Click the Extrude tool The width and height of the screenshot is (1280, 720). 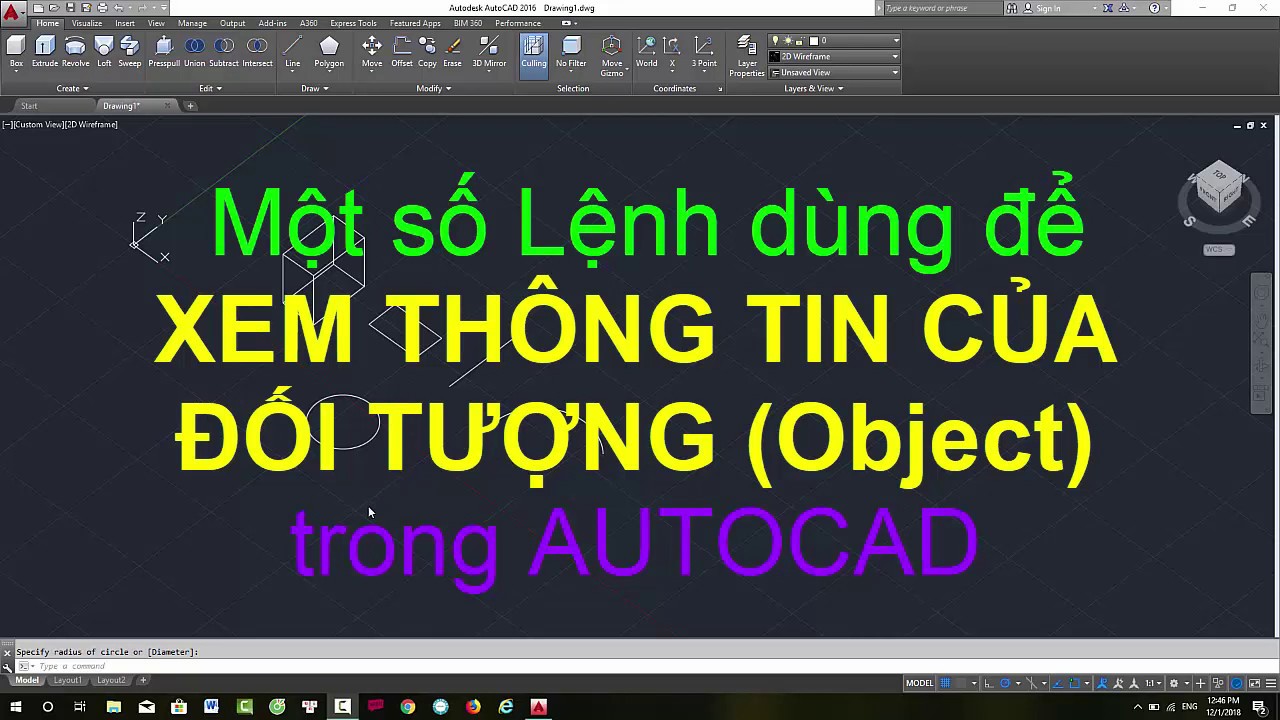click(45, 52)
